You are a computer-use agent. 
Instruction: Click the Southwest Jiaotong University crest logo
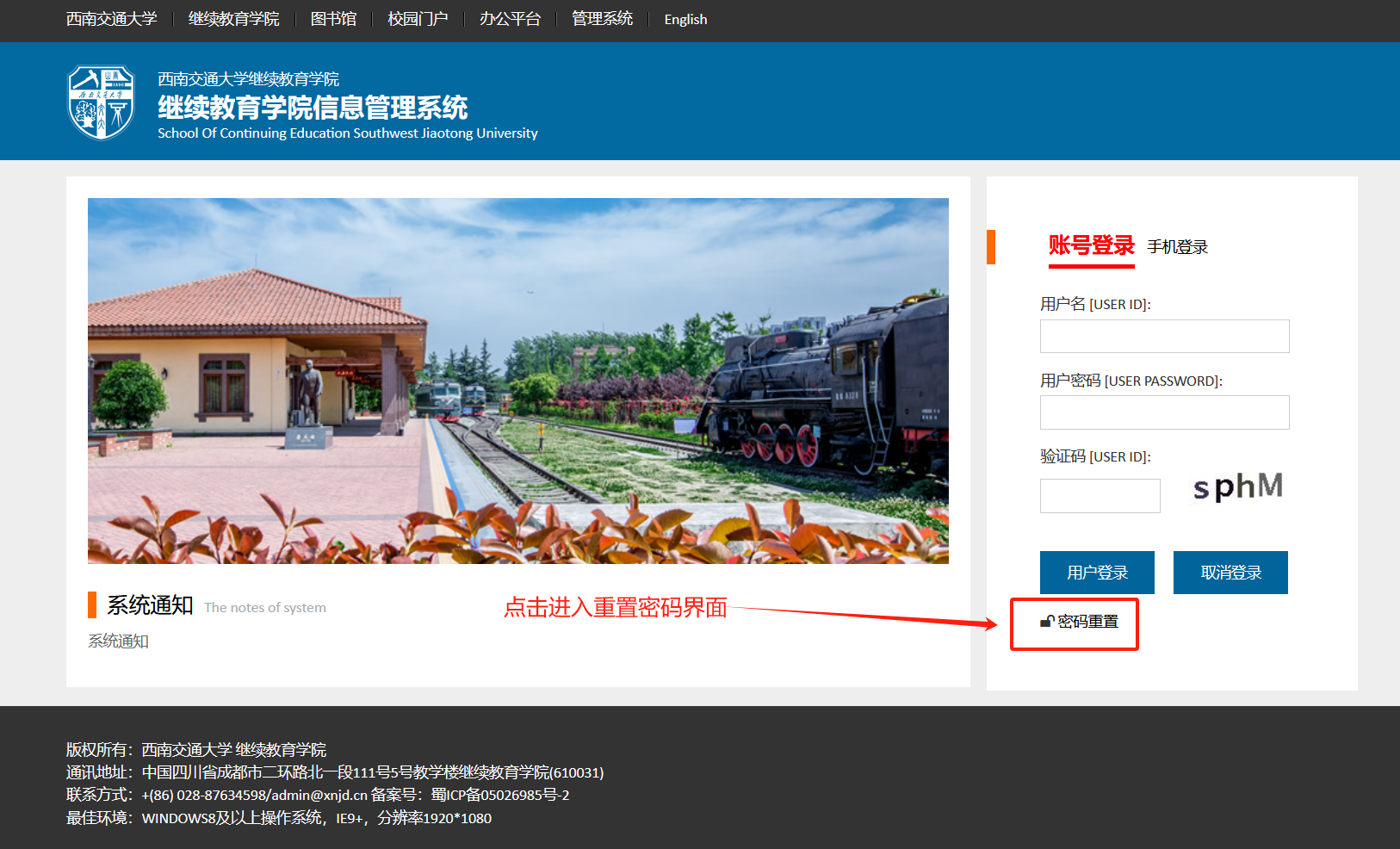tap(102, 102)
